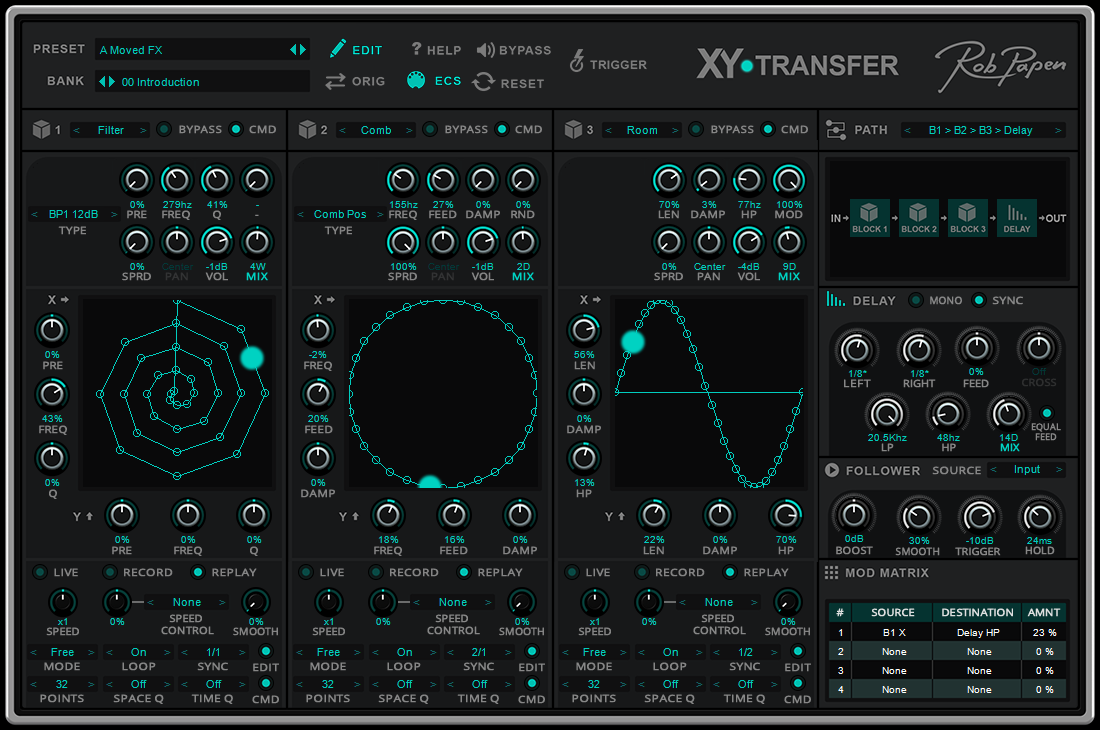
Task: Click the bank arrows next to 00 Introduction
Action: [107, 81]
